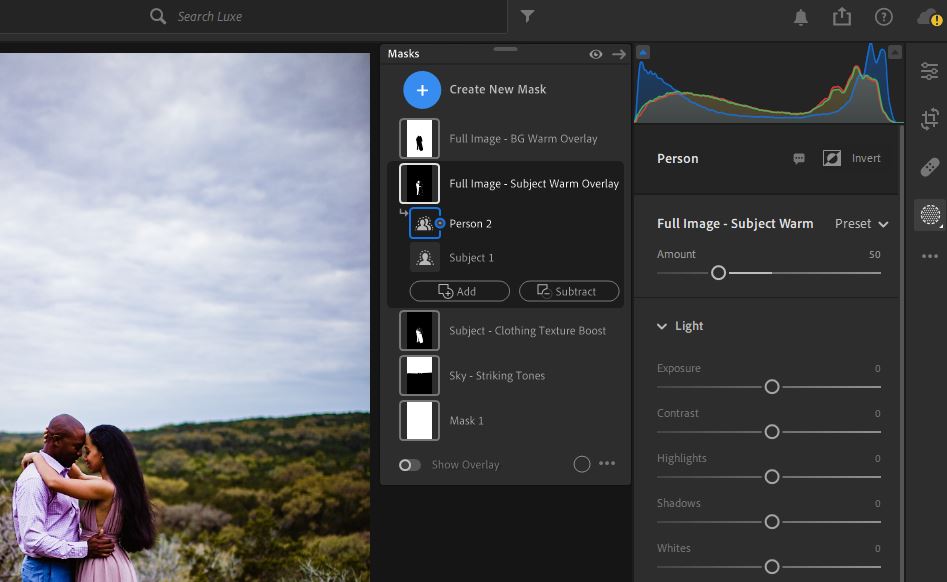Viewport: 947px width, 582px height.
Task: Click the filter funnel icon
Action: click(x=527, y=16)
